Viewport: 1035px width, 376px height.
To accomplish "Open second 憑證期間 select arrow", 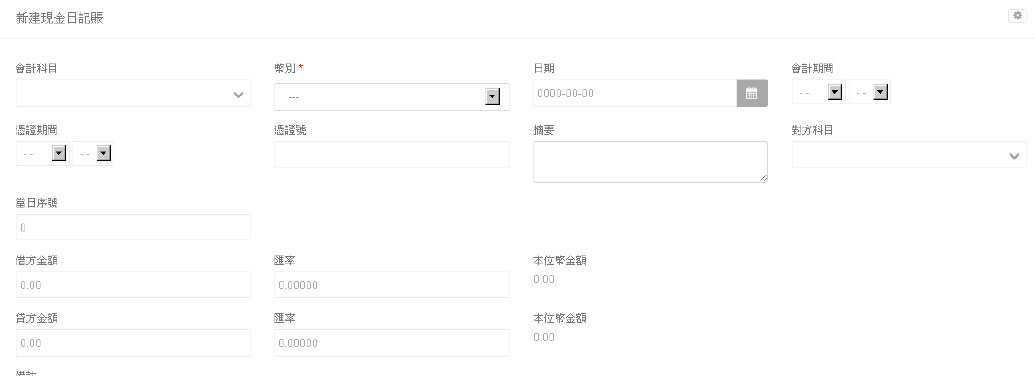I will [x=104, y=154].
